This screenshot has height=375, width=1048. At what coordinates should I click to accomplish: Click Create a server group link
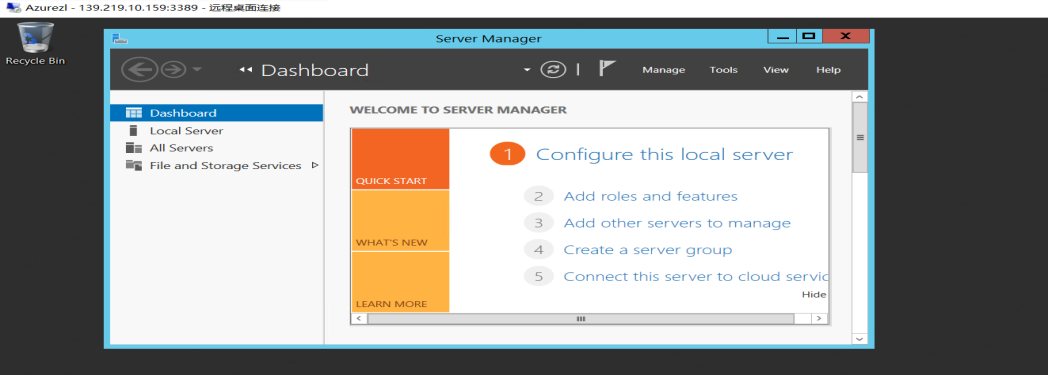(x=648, y=250)
